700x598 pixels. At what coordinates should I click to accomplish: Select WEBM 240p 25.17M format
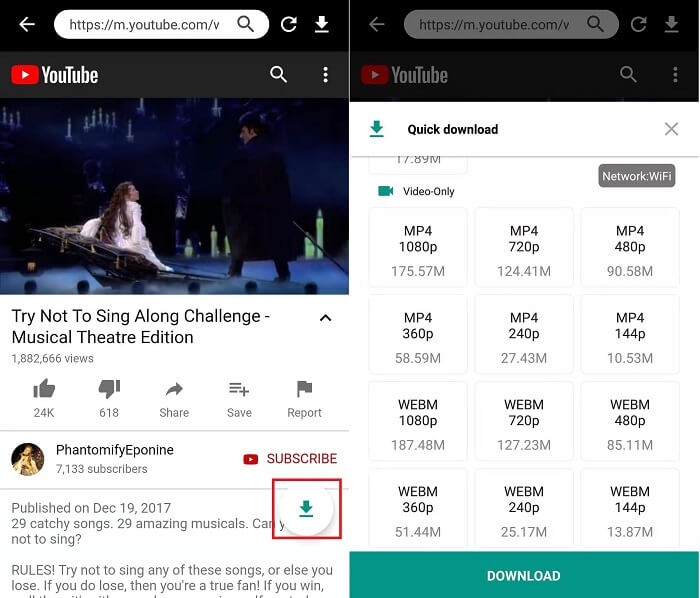(524, 508)
